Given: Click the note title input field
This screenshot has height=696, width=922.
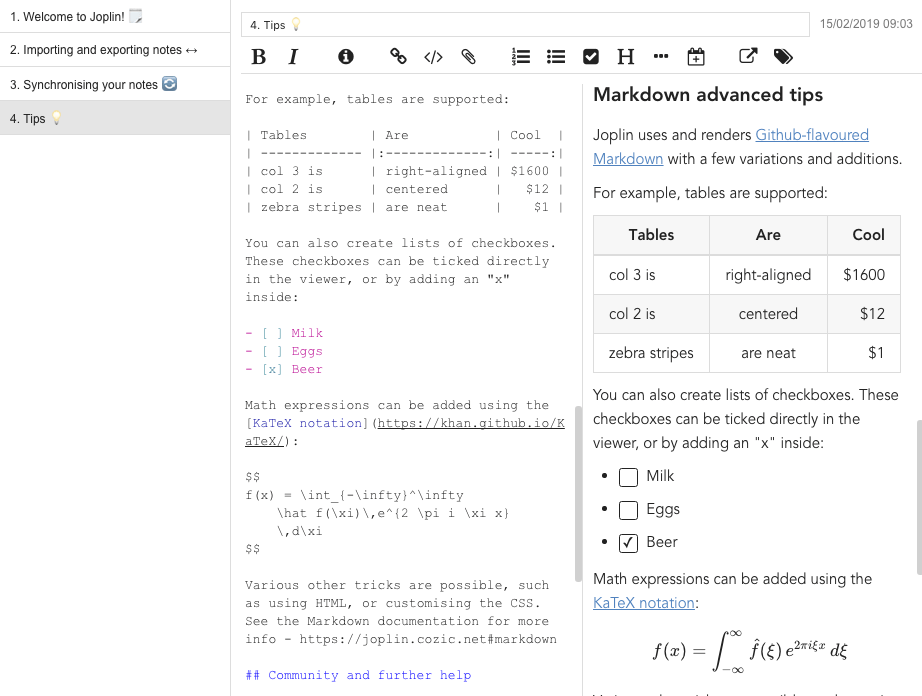Looking at the screenshot, I should coord(525,25).
